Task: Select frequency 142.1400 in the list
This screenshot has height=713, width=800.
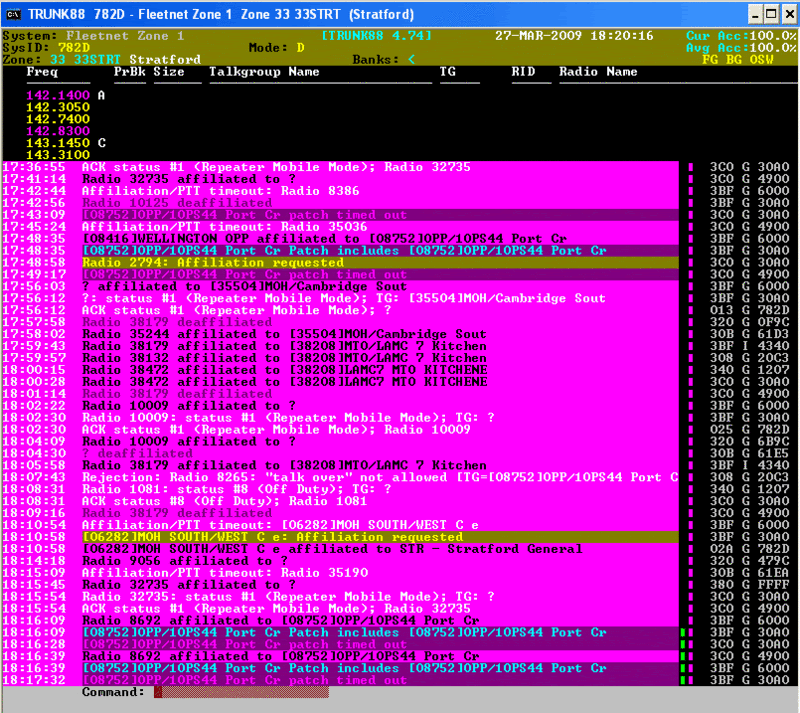Action: pyautogui.click(x=57, y=95)
